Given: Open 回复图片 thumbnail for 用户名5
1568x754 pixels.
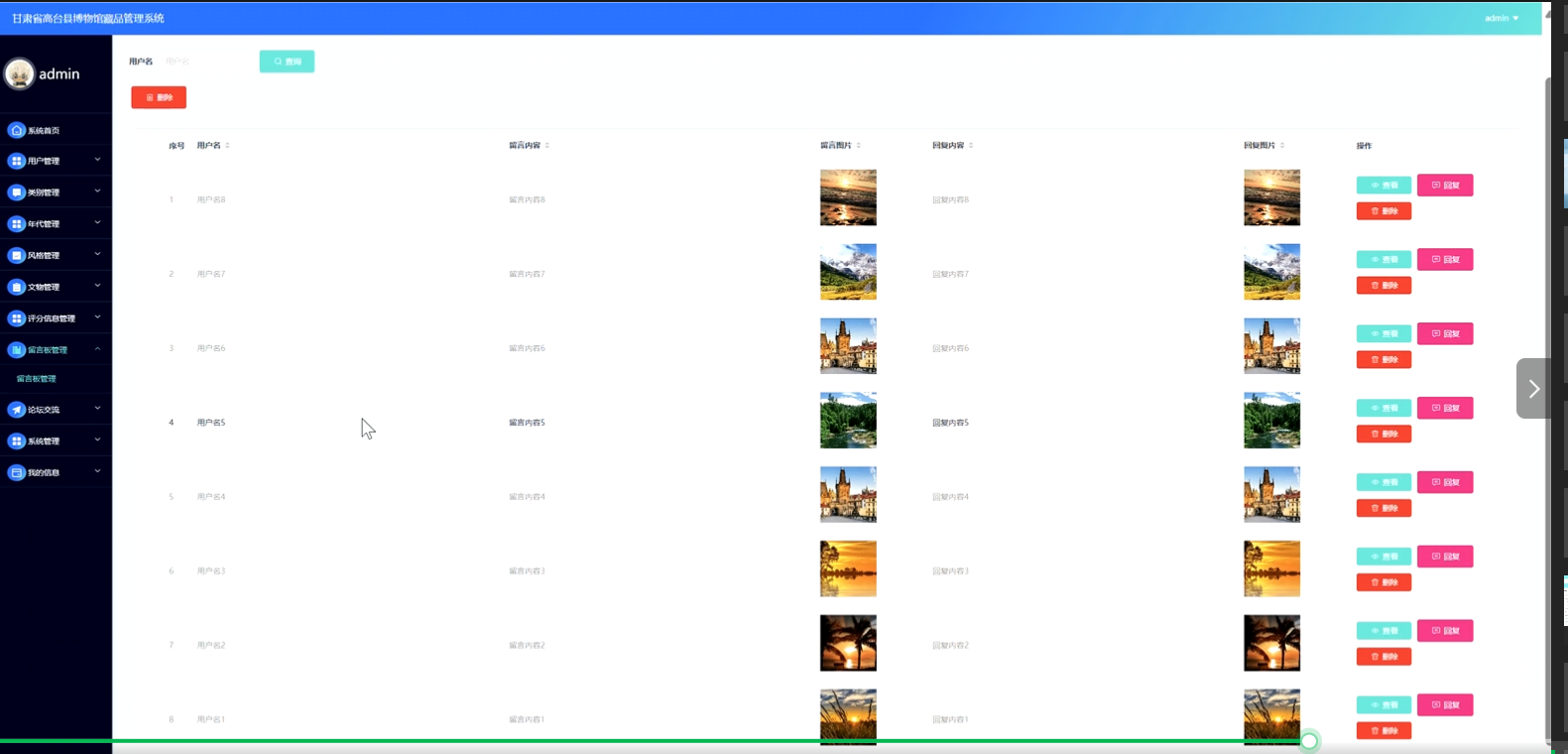Looking at the screenshot, I should 1271,421.
